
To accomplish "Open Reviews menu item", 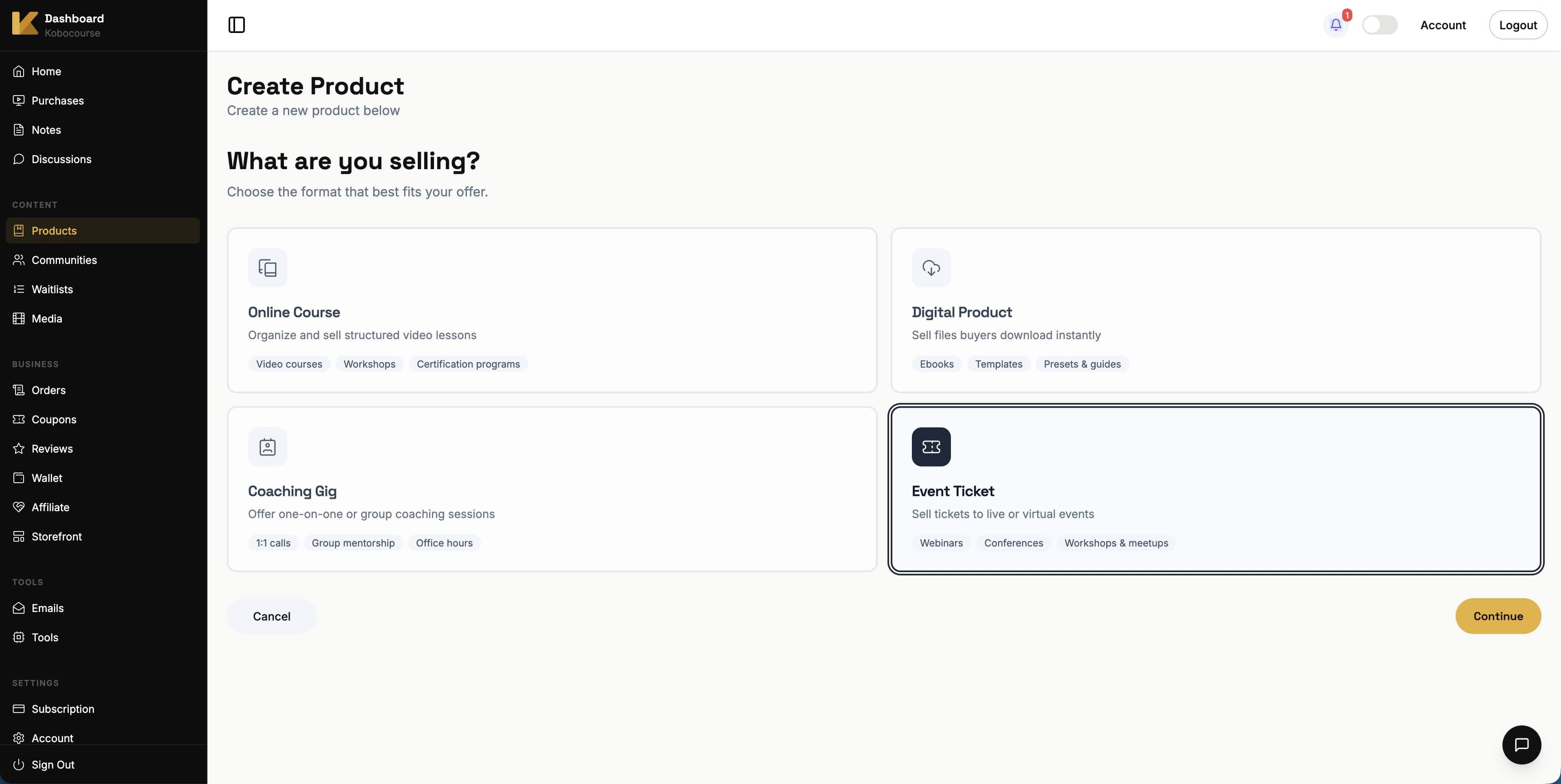I will [x=102, y=449].
